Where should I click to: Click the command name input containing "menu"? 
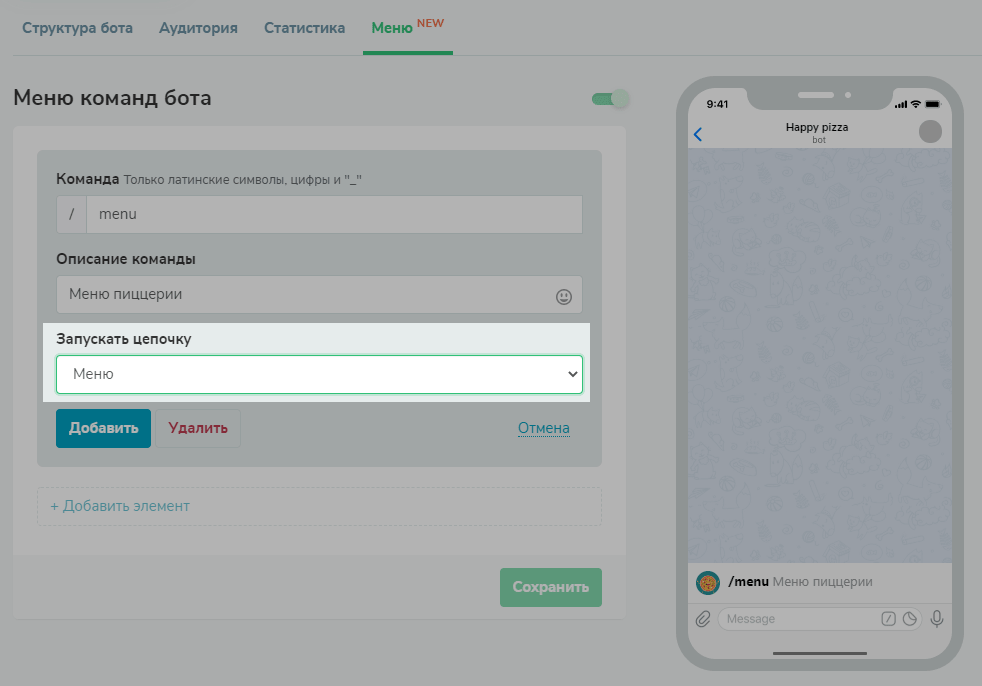coord(334,214)
